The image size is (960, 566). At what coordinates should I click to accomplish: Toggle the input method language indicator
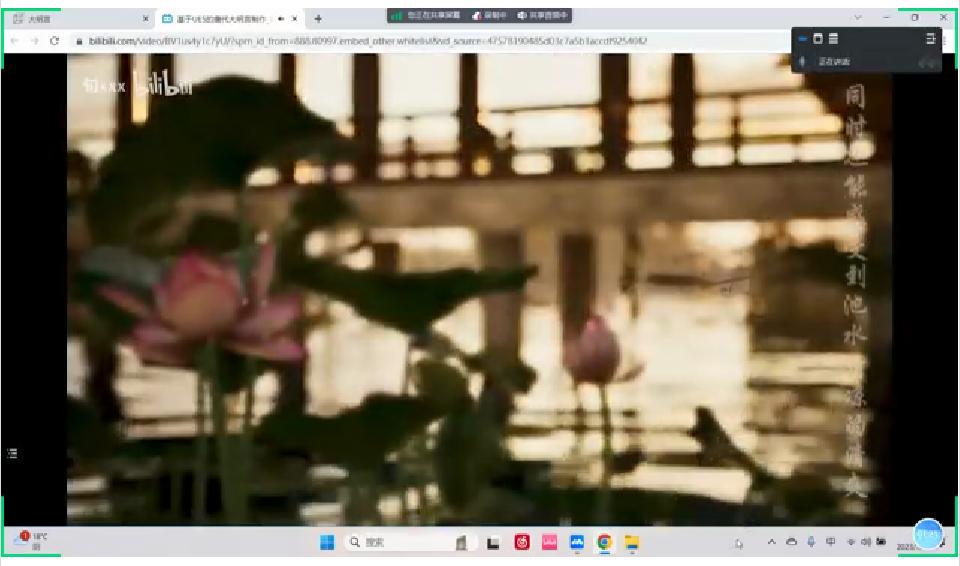click(831, 542)
